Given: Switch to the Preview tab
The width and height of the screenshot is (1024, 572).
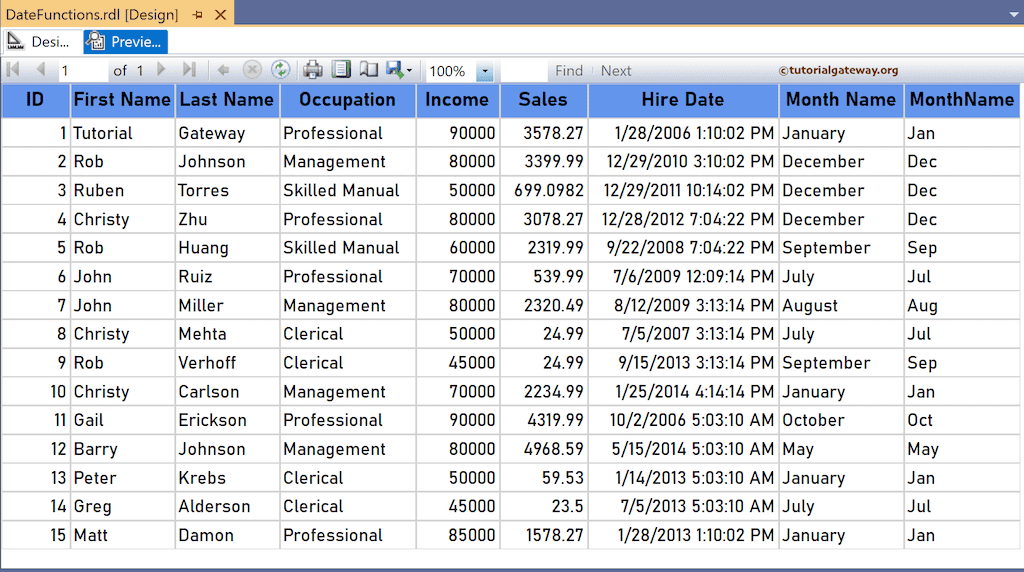Looking at the screenshot, I should coord(125,42).
